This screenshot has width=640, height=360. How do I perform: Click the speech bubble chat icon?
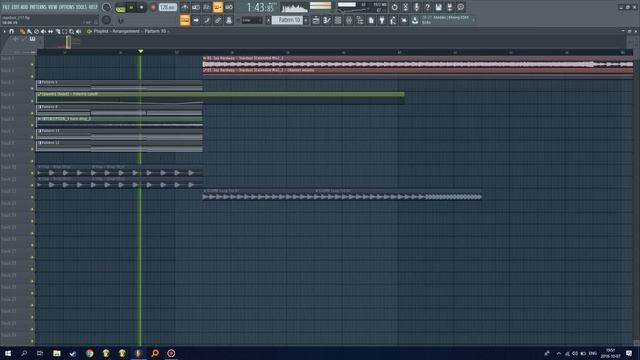[460, 7]
